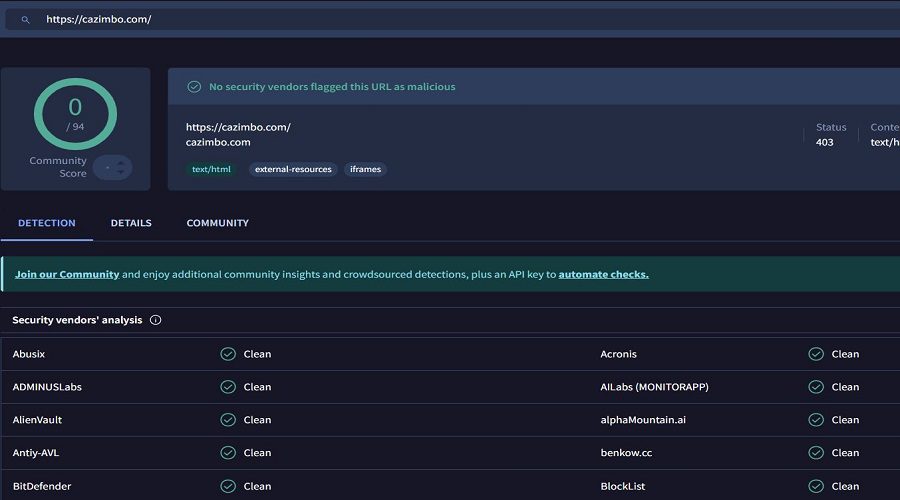This screenshot has height=500, width=900.
Task: Open the DETAILS tab
Action: [x=131, y=223]
